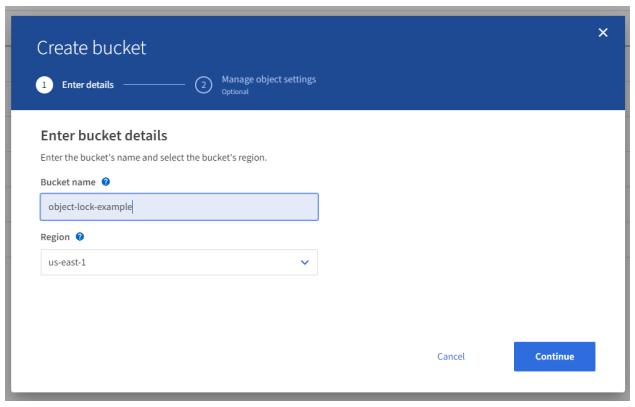Screen dimensions: 635x407
Task: Click the Bucket name field label
Action: point(68,182)
